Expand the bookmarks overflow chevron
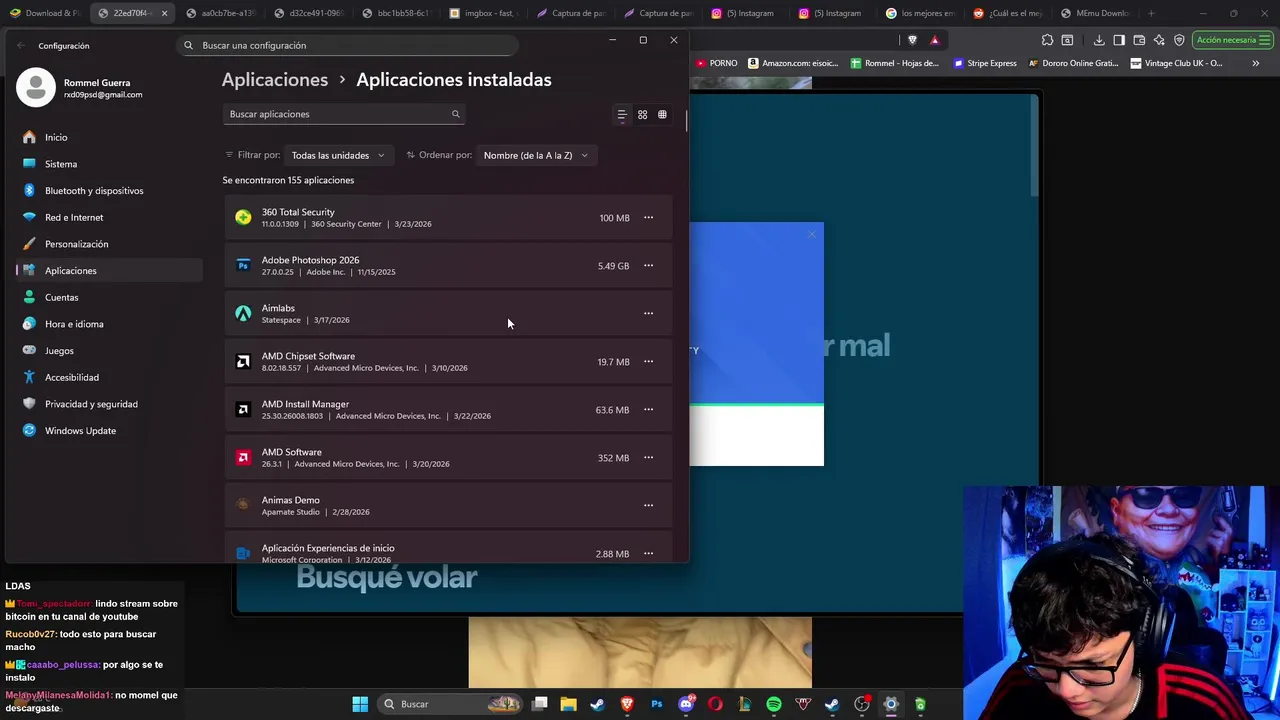The width and height of the screenshot is (1280, 720). pos(1256,63)
